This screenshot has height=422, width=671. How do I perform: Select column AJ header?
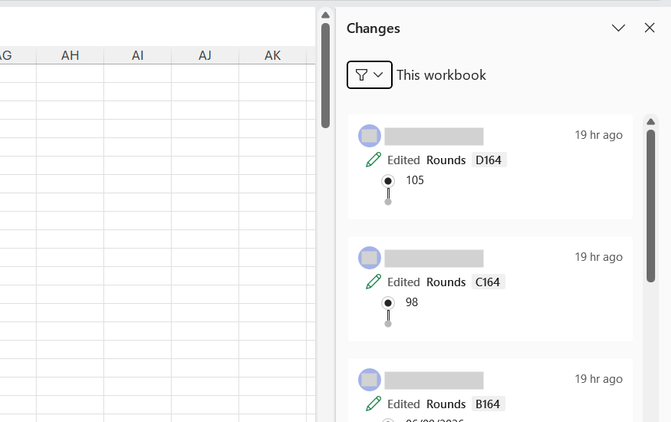pyautogui.click(x=205, y=55)
